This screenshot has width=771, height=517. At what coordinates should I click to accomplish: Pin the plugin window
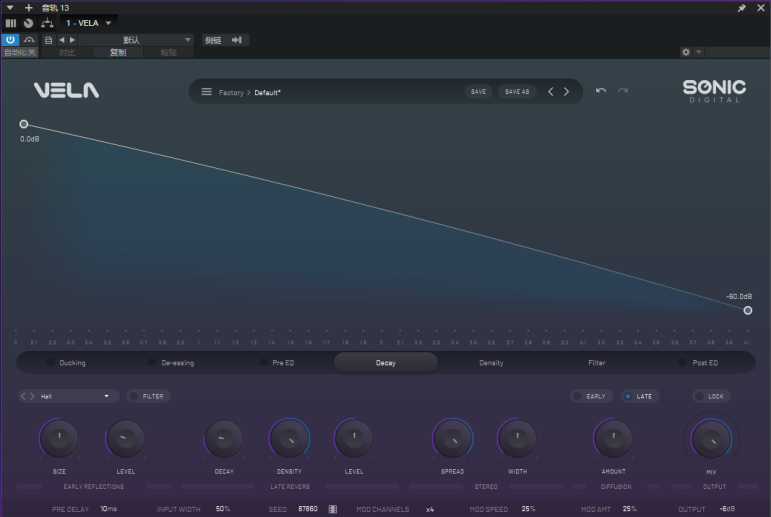pyautogui.click(x=741, y=8)
